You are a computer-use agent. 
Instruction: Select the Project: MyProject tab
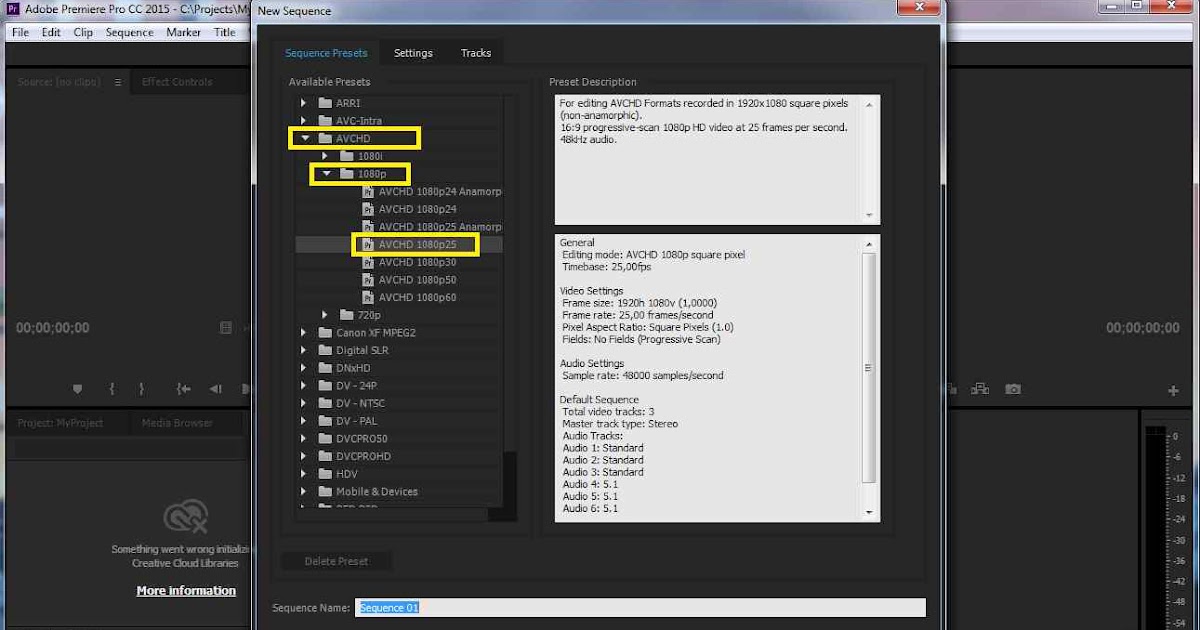tap(60, 423)
